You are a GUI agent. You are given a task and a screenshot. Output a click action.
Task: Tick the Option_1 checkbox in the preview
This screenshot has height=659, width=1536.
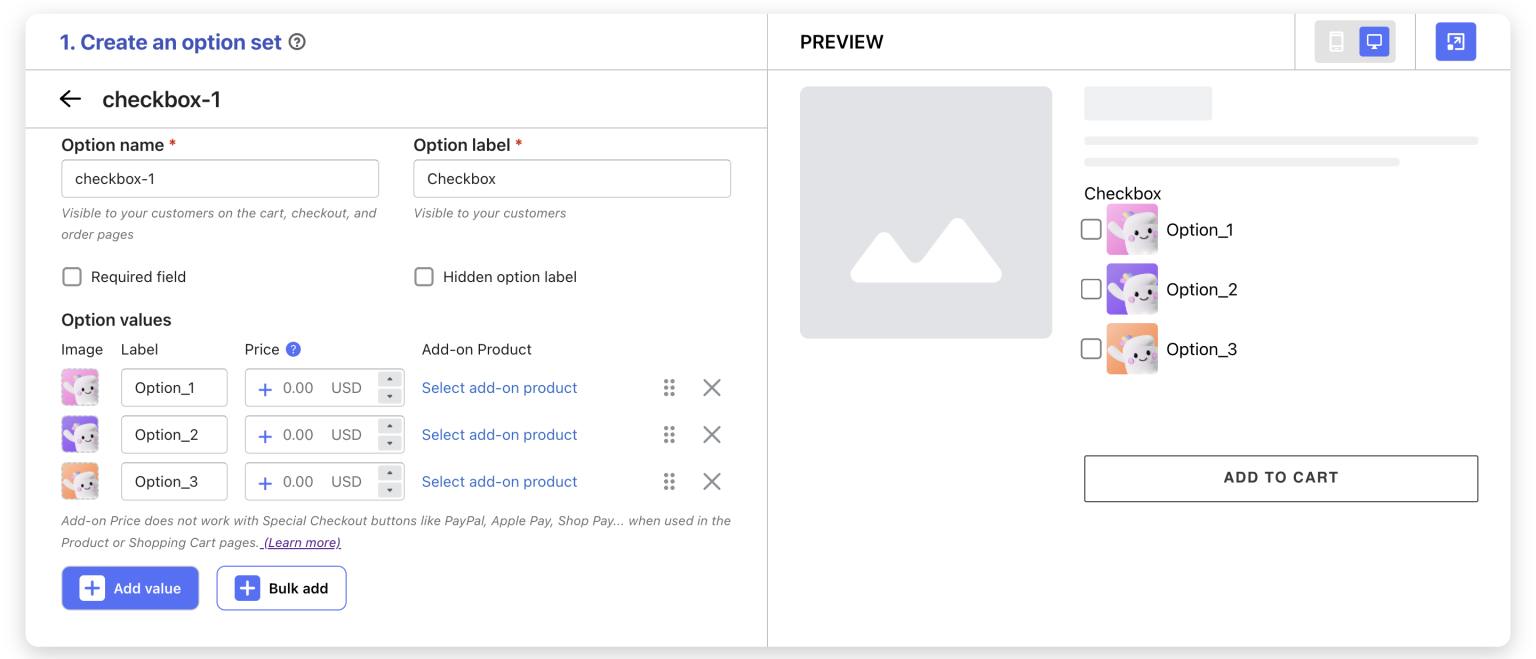tap(1090, 229)
